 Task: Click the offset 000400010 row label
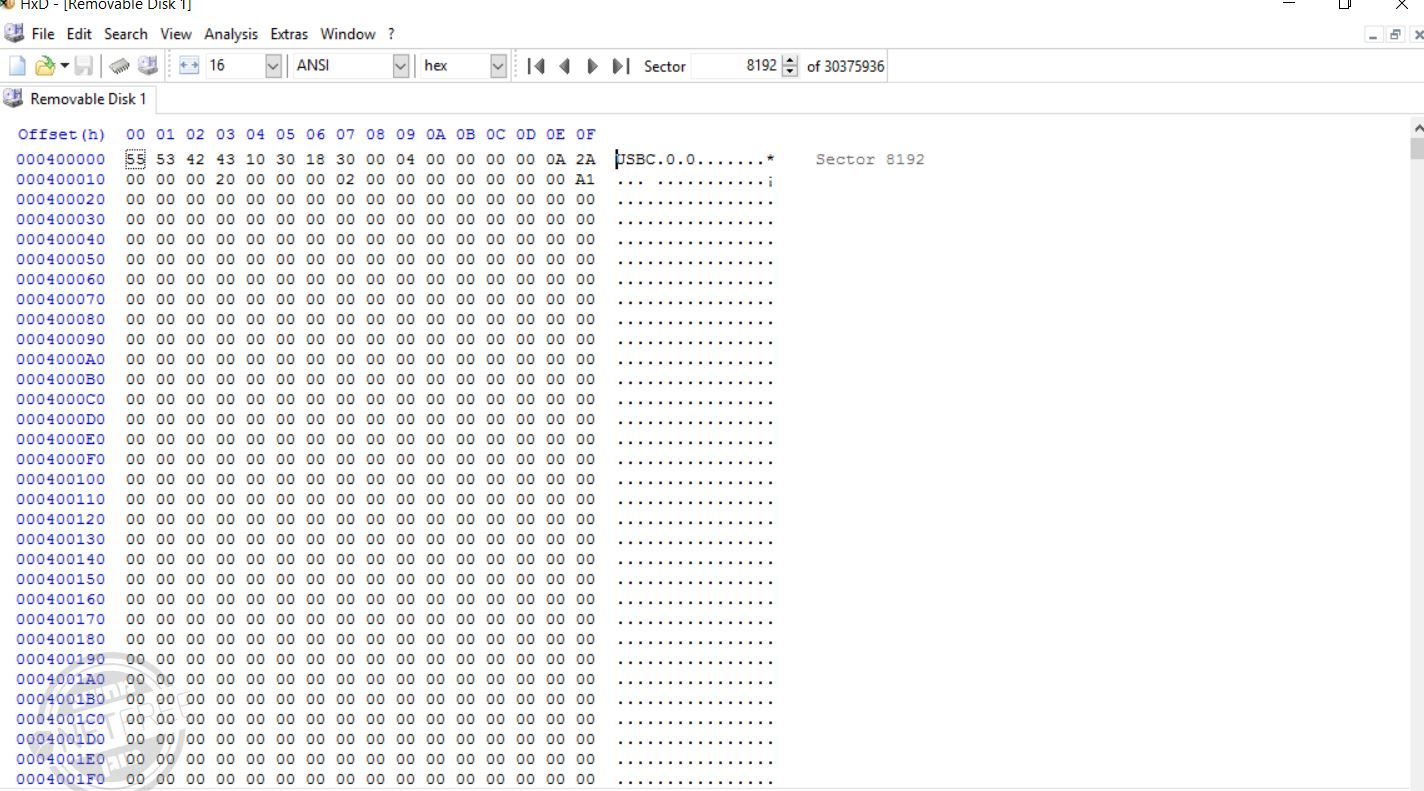click(61, 180)
